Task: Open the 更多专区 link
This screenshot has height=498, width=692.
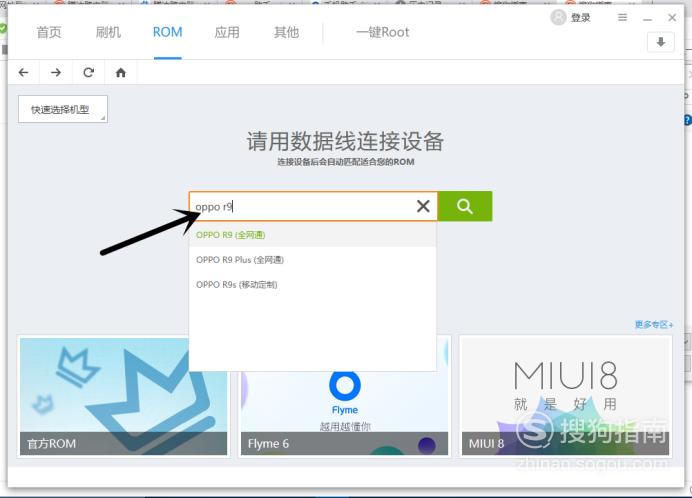Action: tap(654, 324)
